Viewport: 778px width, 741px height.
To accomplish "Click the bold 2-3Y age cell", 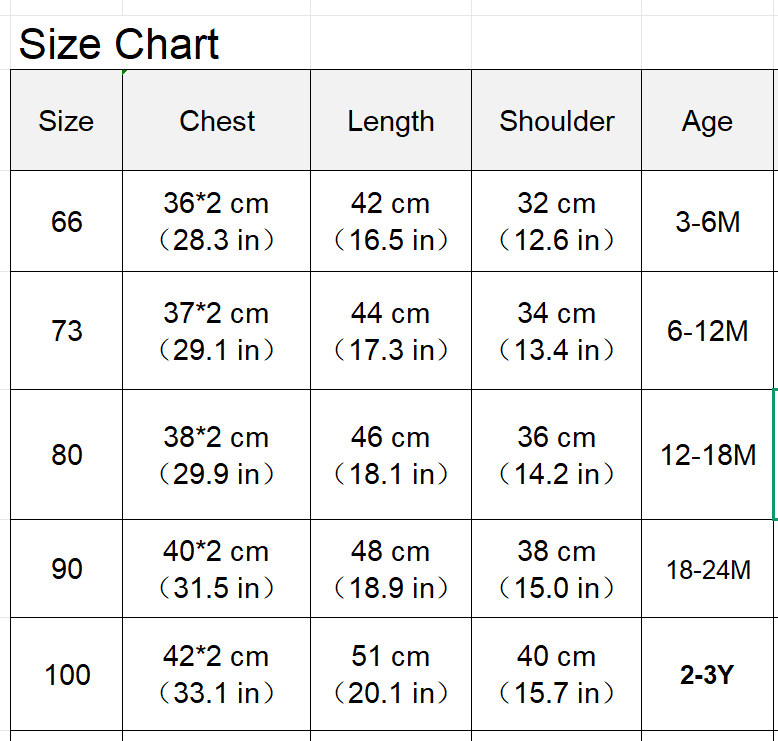I will pyautogui.click(x=708, y=674).
